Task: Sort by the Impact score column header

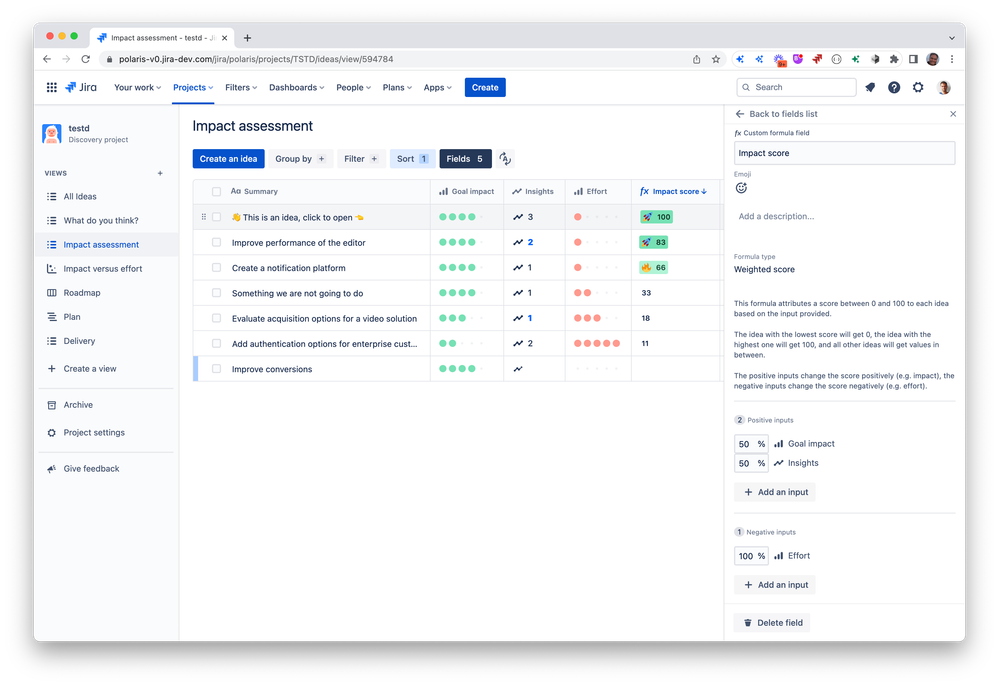Action: click(673, 191)
